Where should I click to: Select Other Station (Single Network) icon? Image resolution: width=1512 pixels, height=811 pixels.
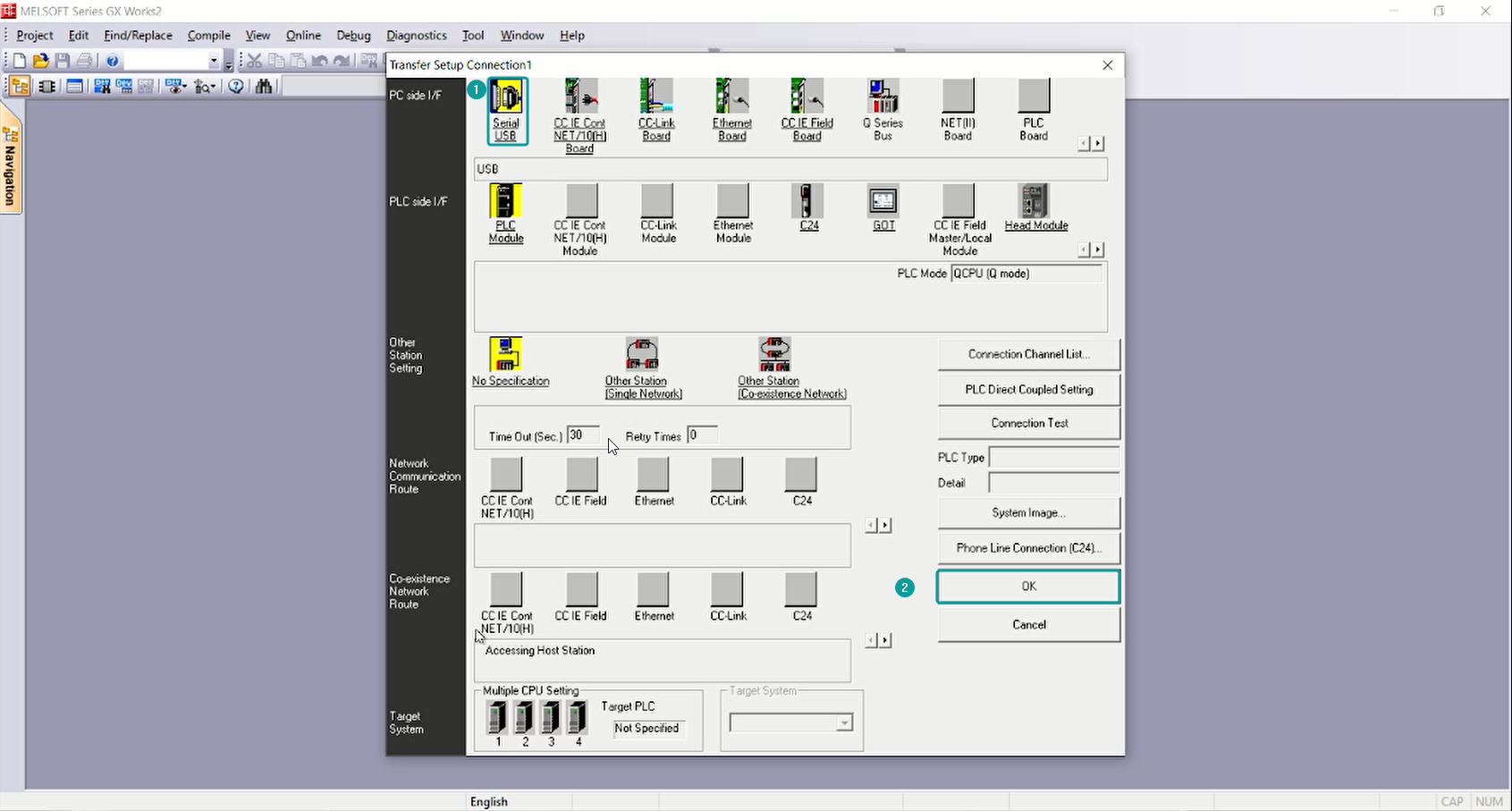coord(642,355)
